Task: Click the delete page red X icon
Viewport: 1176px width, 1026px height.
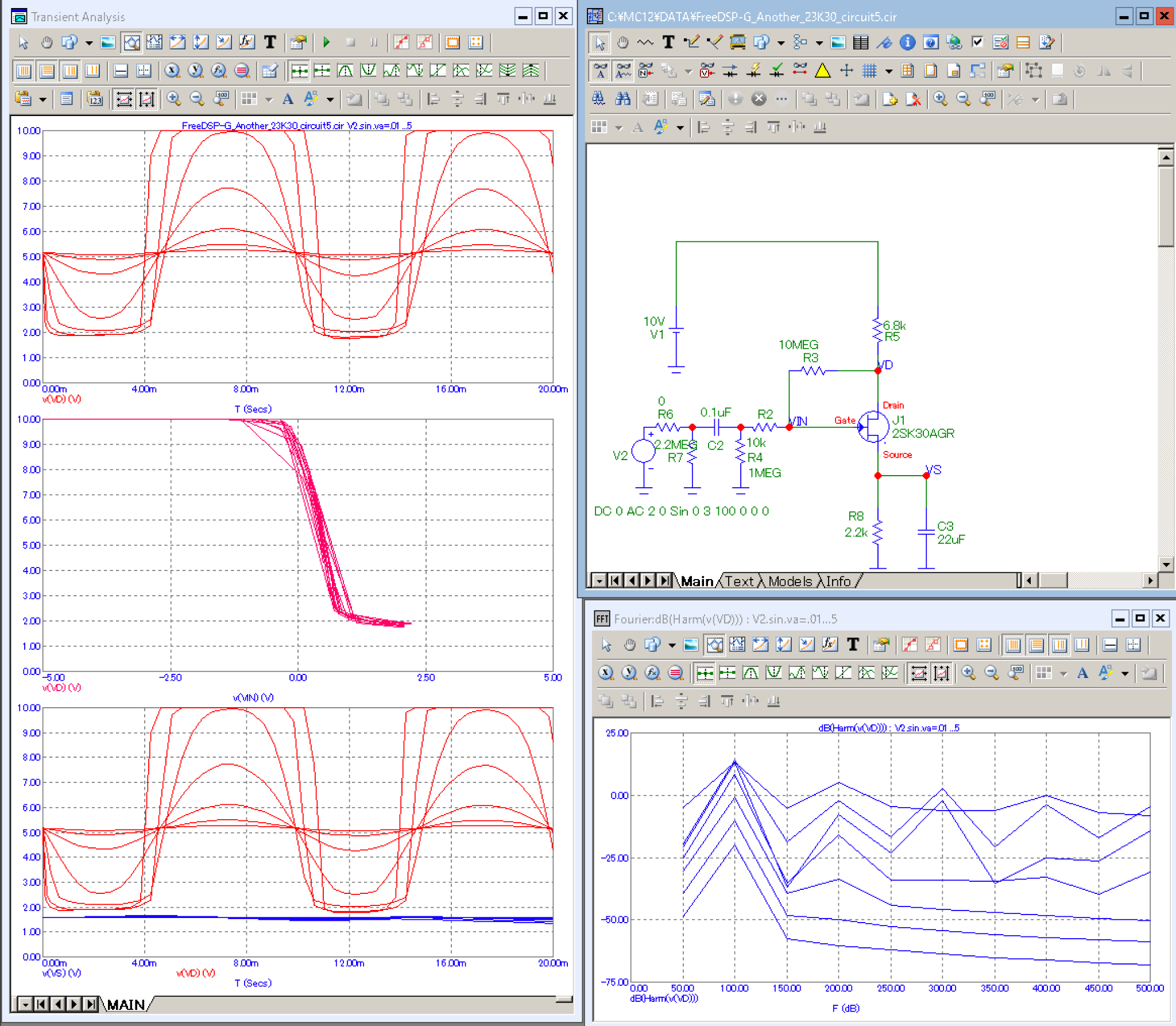Action: (x=913, y=99)
